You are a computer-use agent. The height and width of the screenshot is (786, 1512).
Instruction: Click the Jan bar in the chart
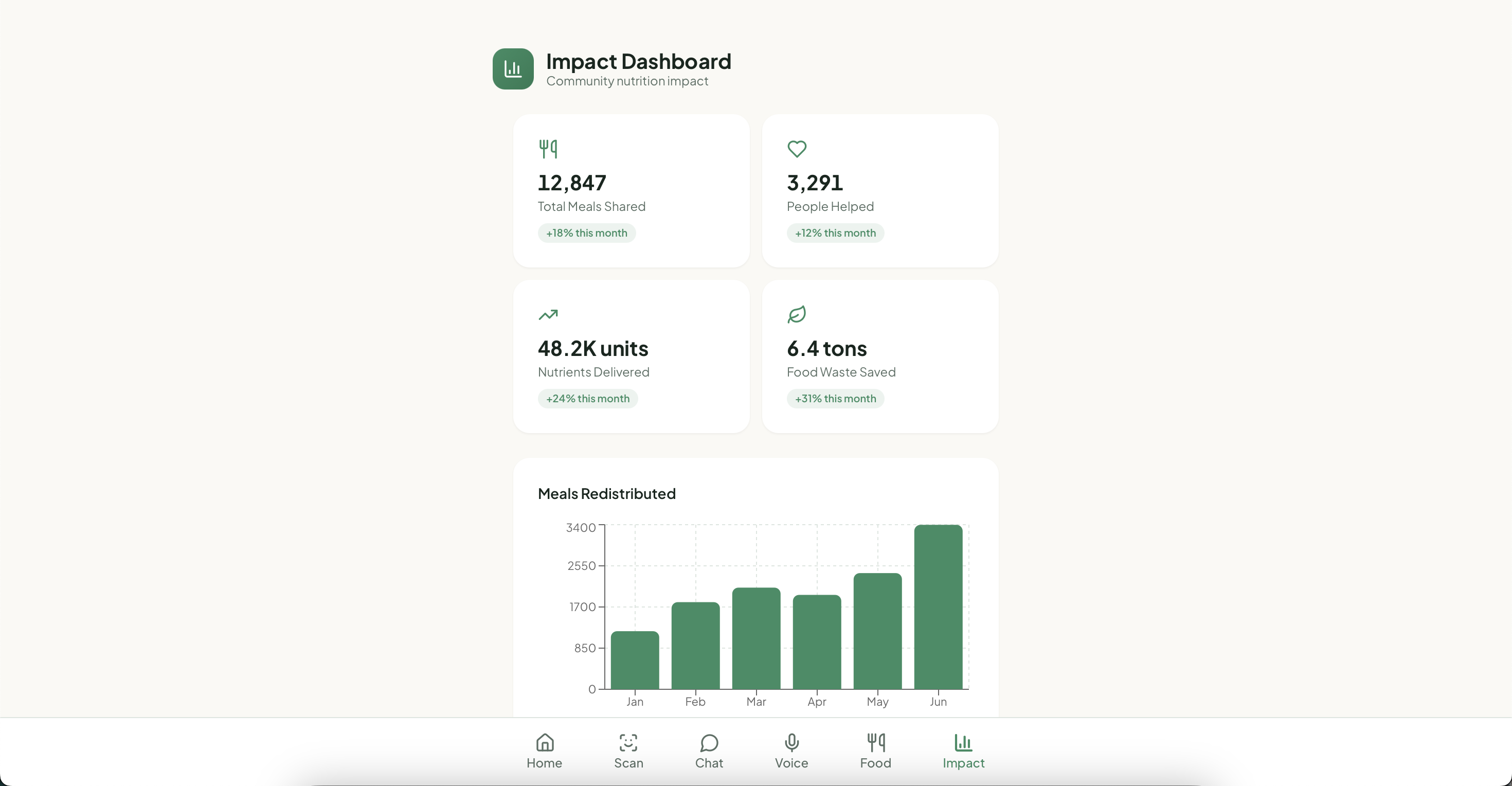[x=635, y=660]
